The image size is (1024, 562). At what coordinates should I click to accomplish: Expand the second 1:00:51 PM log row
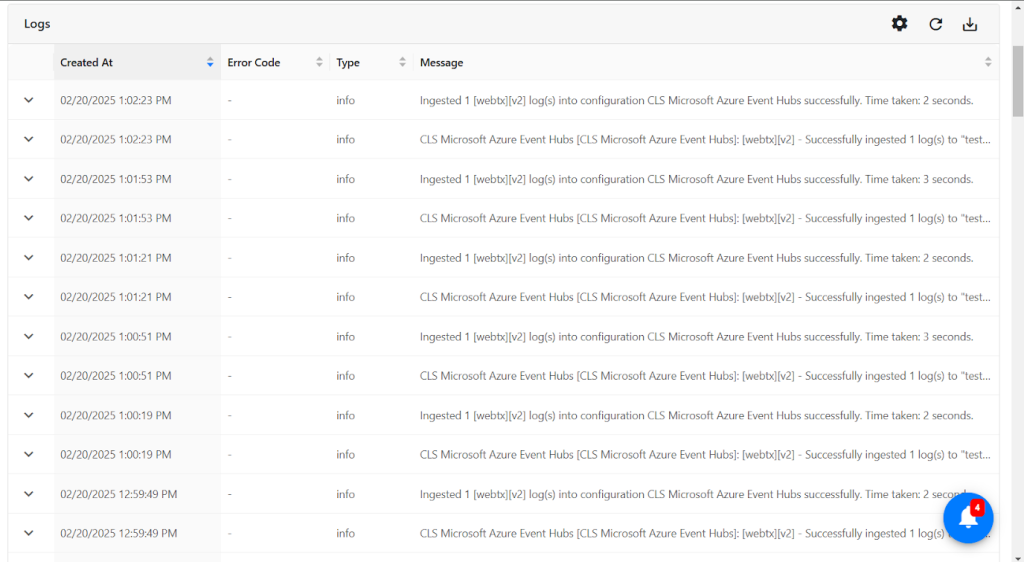(29, 375)
